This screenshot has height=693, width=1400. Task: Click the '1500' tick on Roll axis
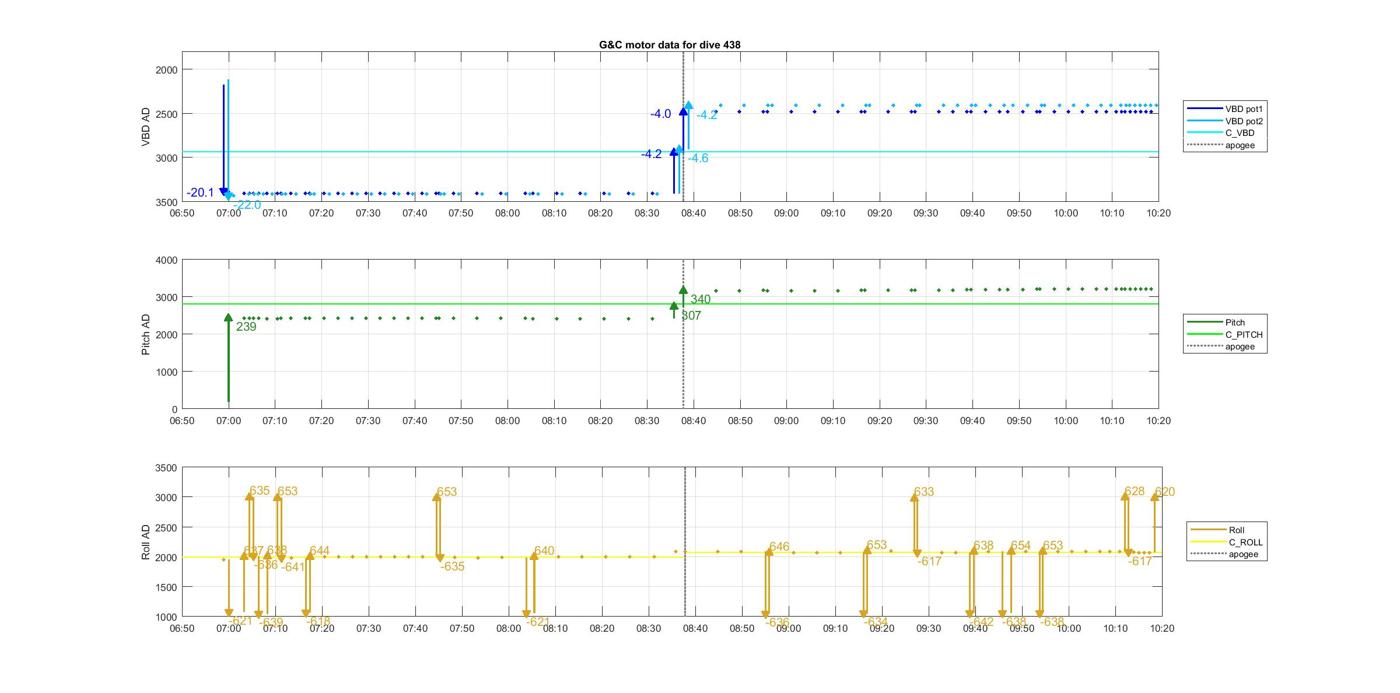[x=166, y=587]
